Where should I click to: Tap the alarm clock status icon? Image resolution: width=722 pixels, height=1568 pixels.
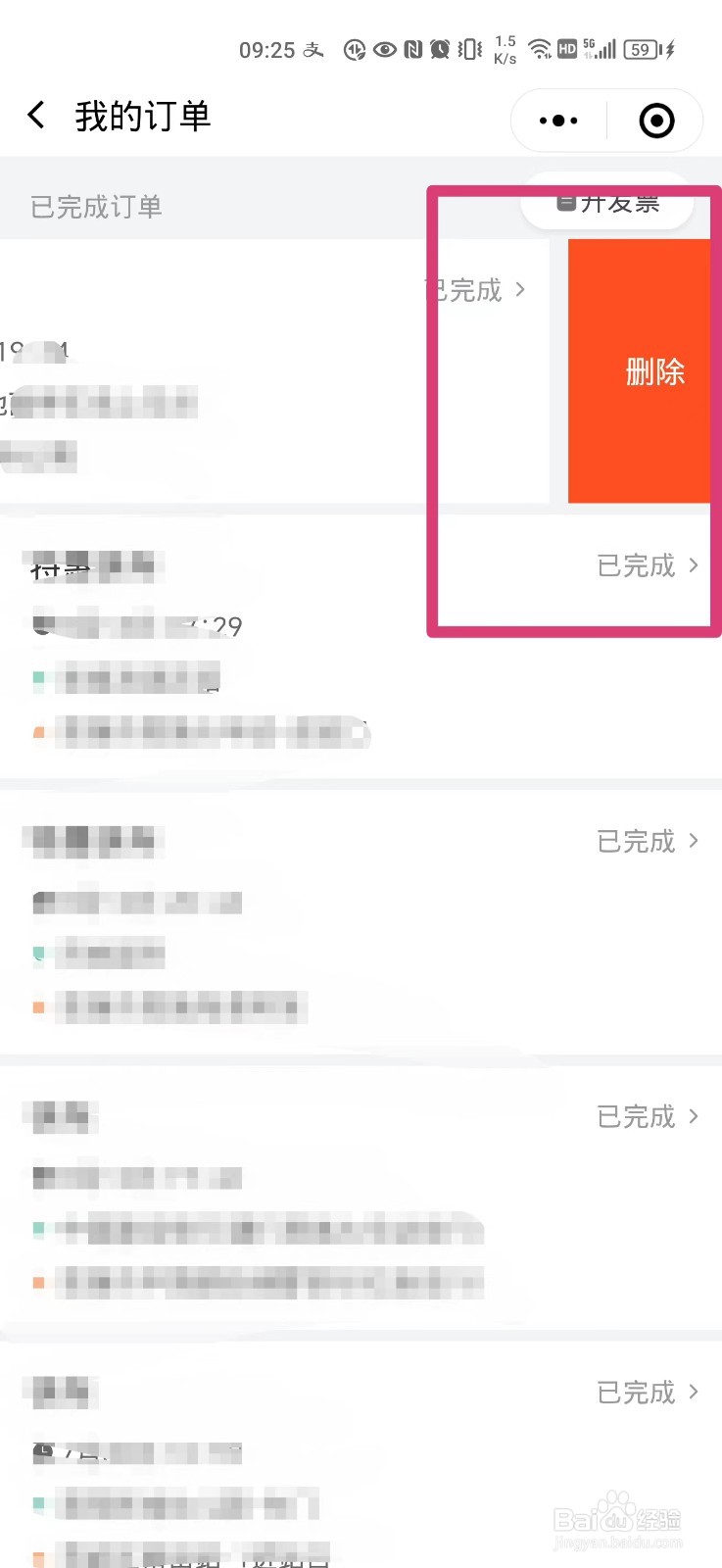point(440,49)
